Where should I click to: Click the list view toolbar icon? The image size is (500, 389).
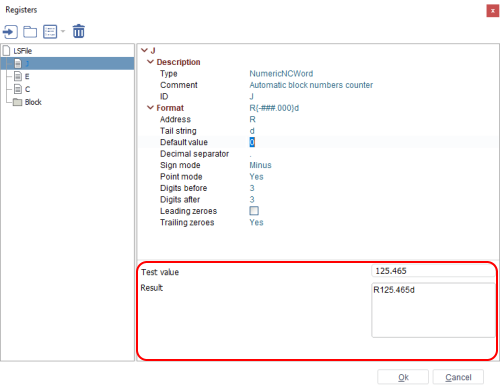[50, 32]
